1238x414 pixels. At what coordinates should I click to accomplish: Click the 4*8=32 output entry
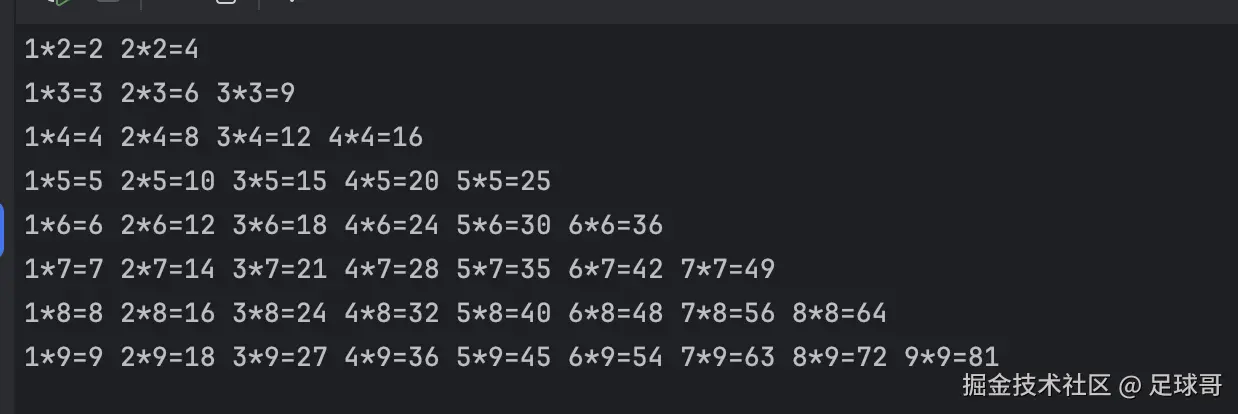(x=391, y=313)
